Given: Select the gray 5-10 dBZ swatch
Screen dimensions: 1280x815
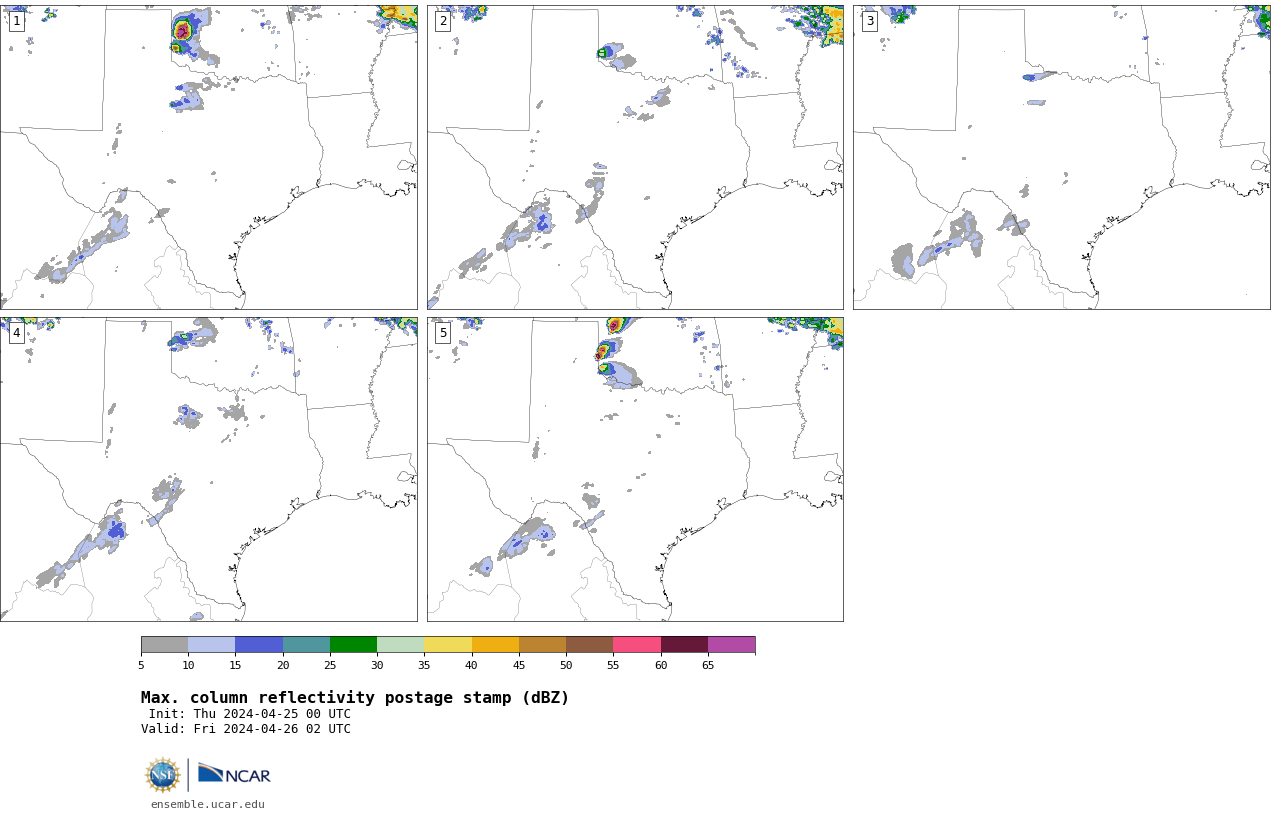Looking at the screenshot, I should click(x=164, y=644).
